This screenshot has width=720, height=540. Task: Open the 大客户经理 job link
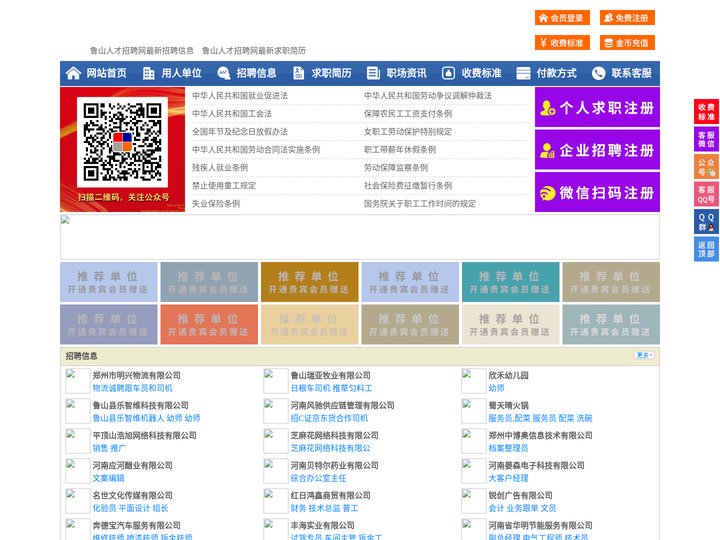pos(508,478)
